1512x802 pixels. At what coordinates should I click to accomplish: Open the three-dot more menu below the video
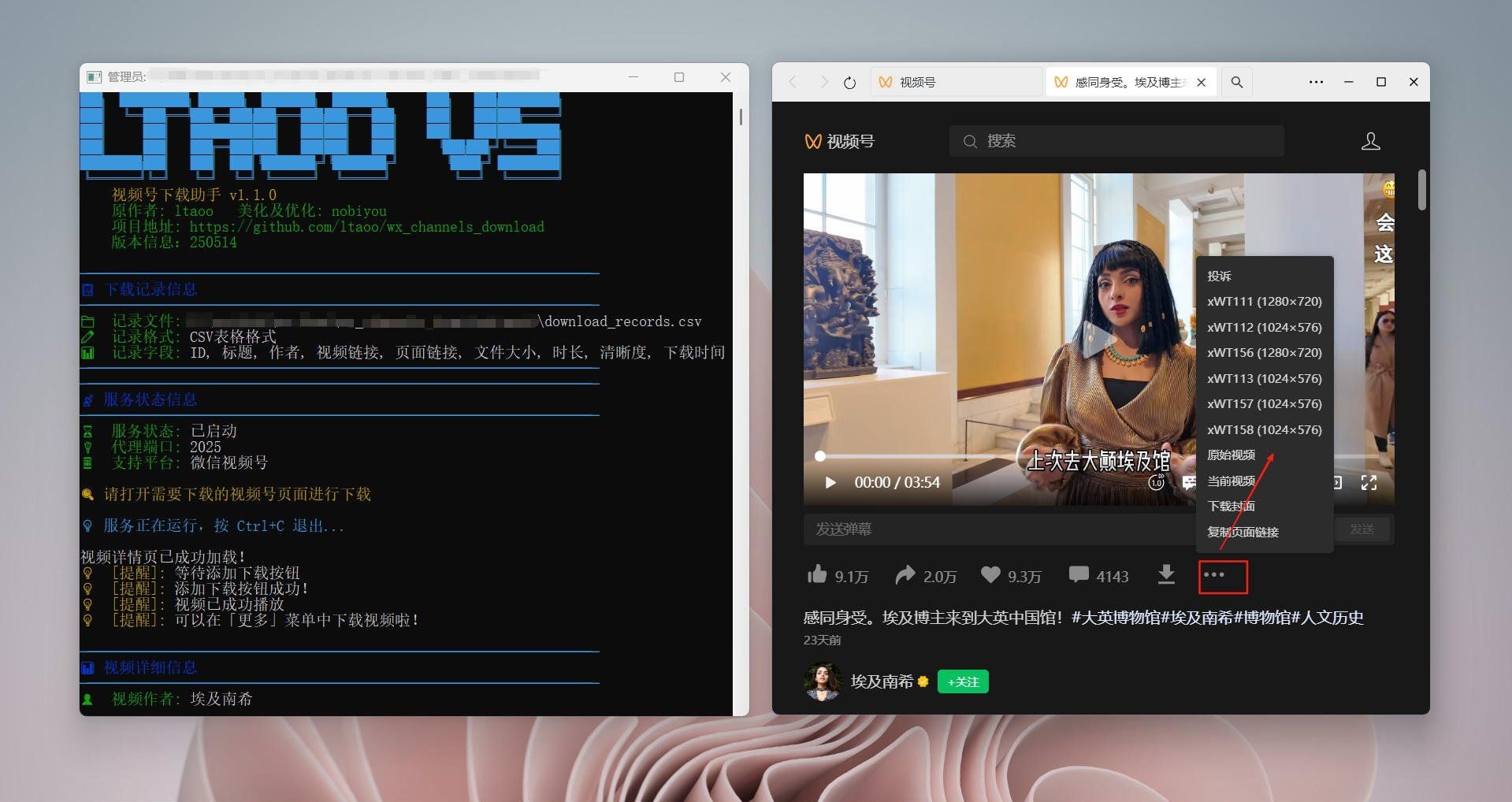(x=1214, y=575)
